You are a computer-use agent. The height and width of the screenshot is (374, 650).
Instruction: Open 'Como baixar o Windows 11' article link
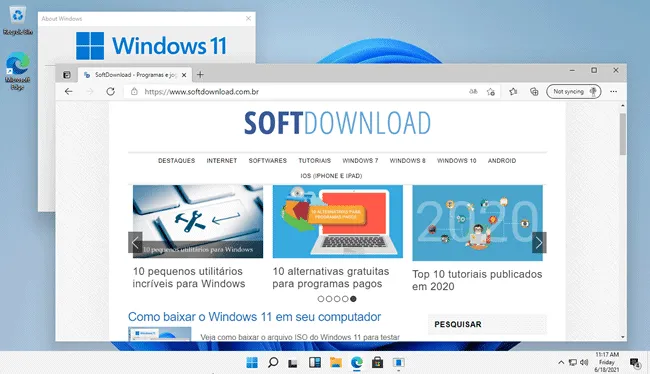255,317
